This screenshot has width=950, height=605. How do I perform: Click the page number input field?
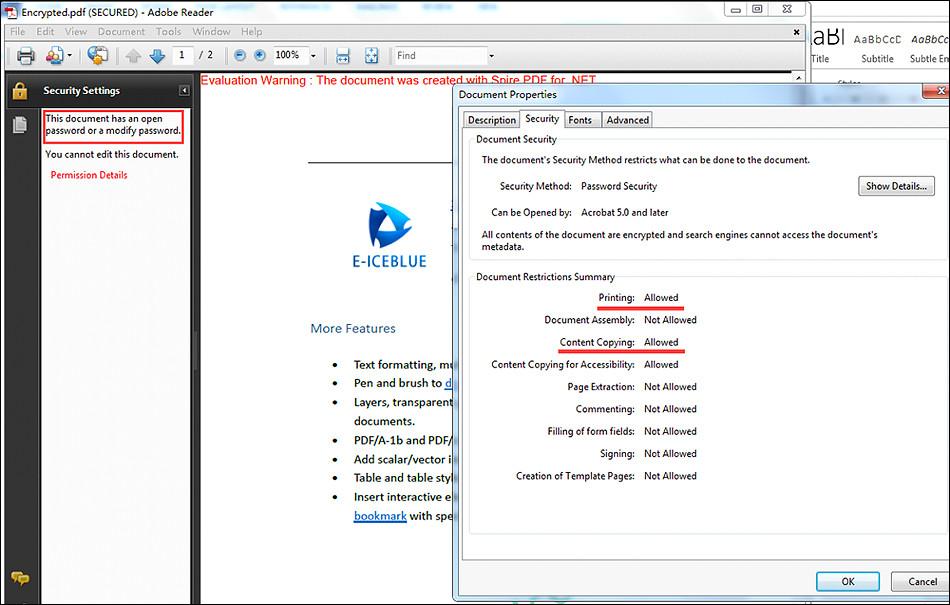click(x=183, y=55)
